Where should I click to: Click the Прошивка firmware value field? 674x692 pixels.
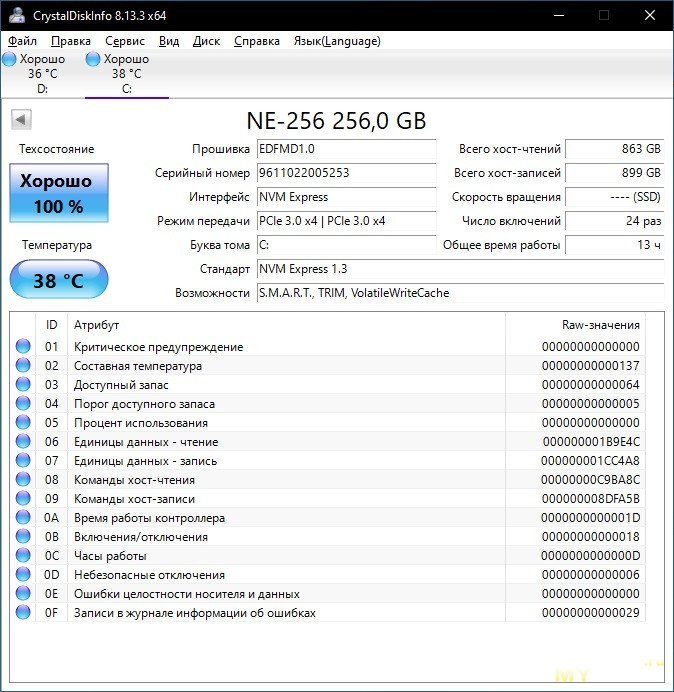[346, 149]
